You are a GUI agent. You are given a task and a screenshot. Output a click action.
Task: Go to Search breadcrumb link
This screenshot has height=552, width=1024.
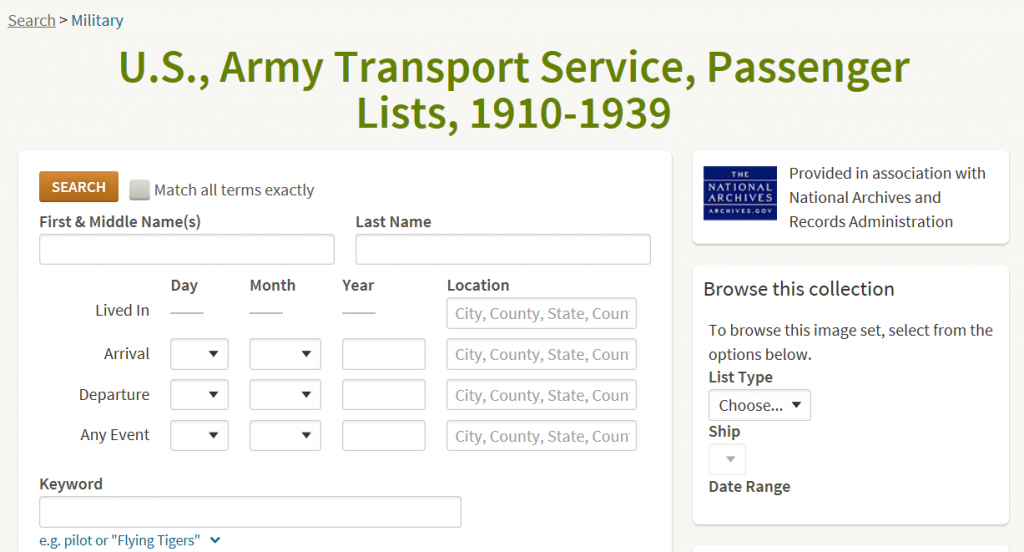[x=31, y=20]
